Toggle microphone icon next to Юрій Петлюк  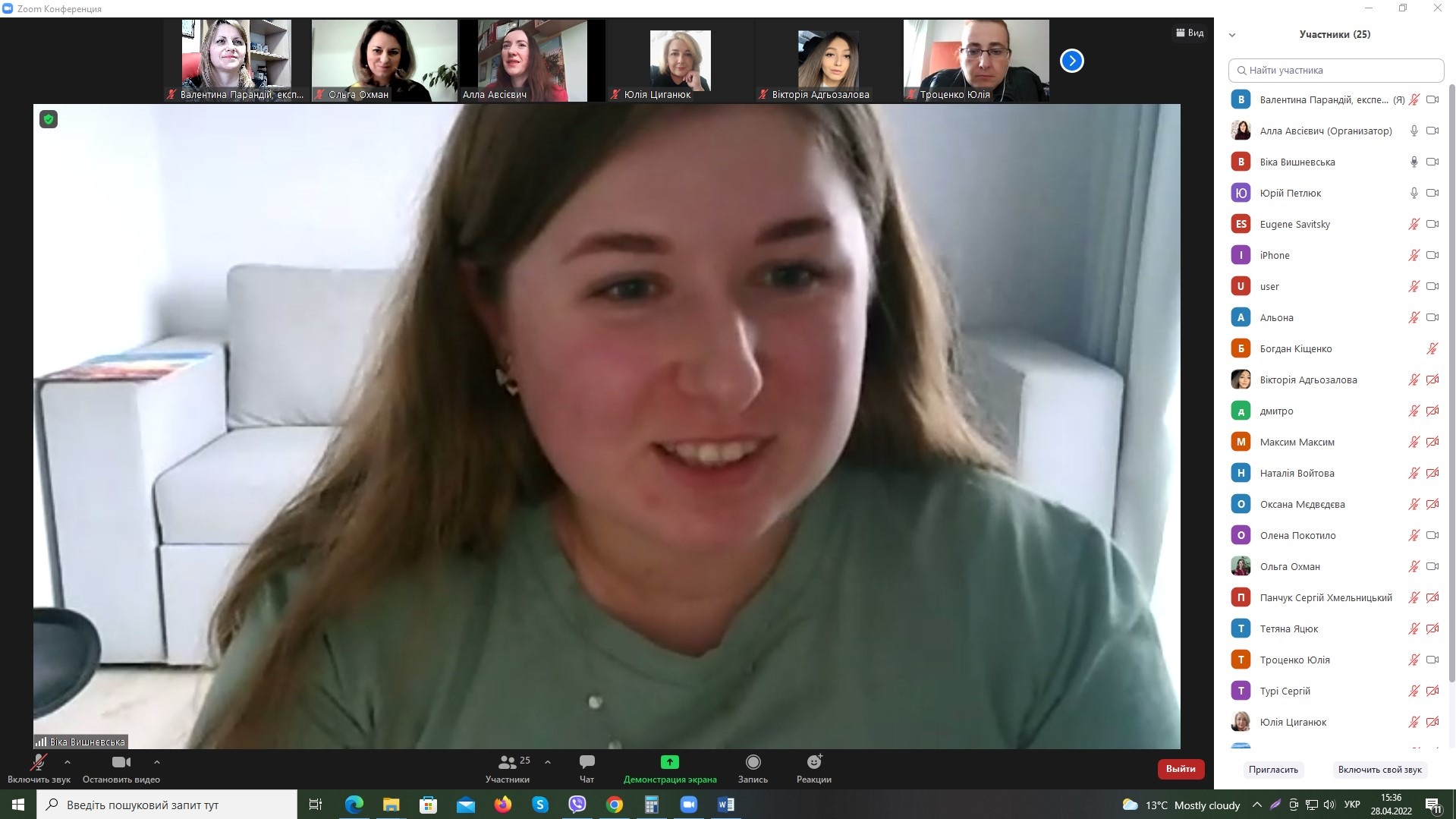coord(1414,193)
